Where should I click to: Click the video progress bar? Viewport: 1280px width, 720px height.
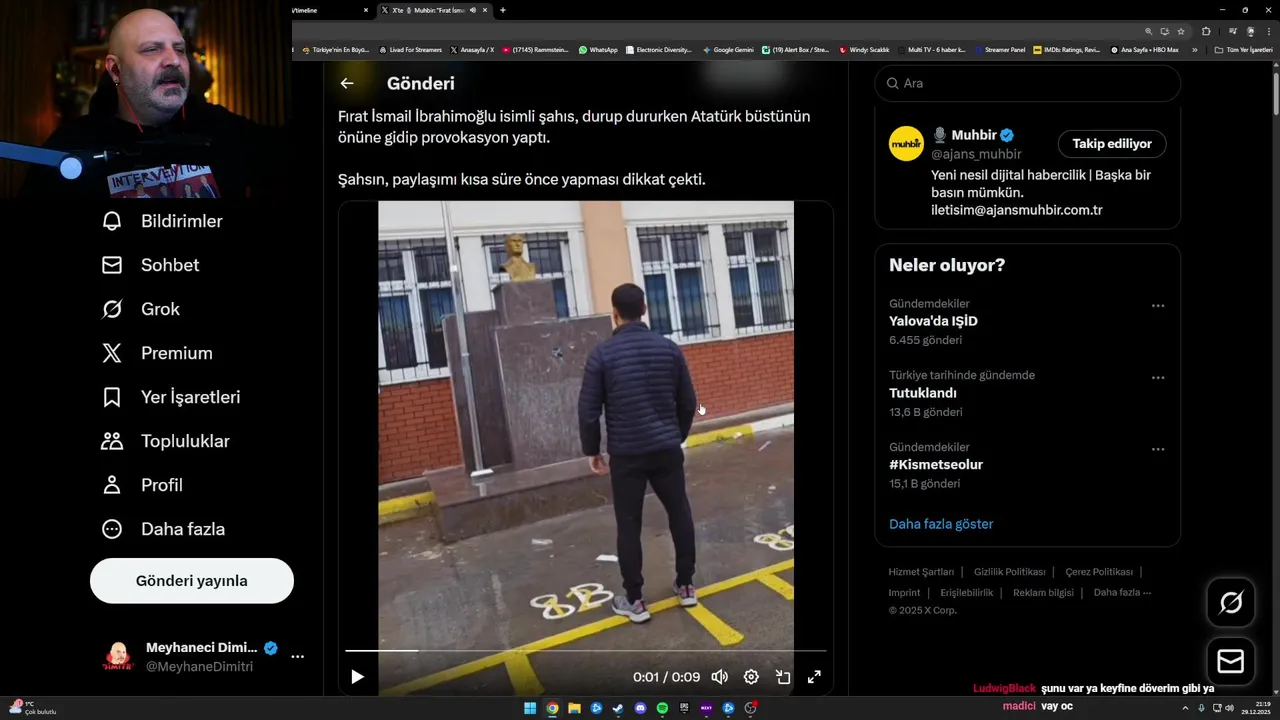(586, 651)
